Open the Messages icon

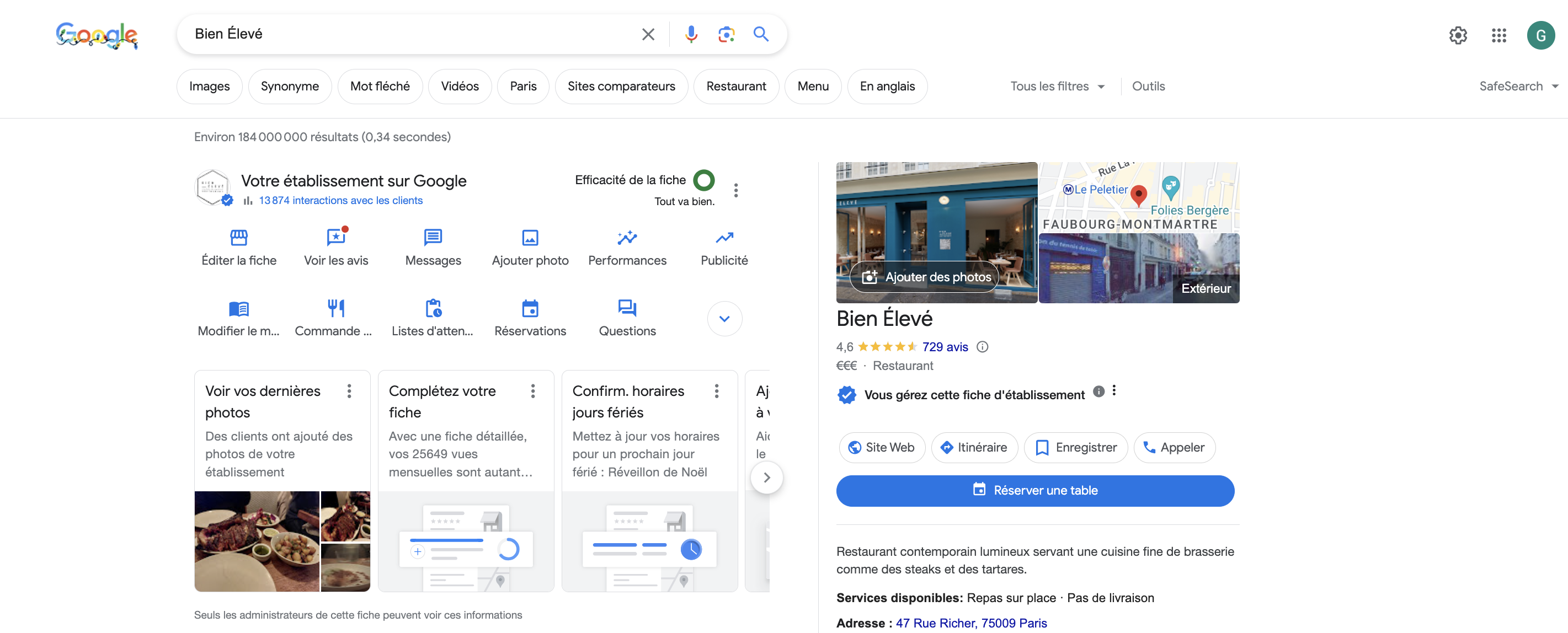[x=433, y=237]
